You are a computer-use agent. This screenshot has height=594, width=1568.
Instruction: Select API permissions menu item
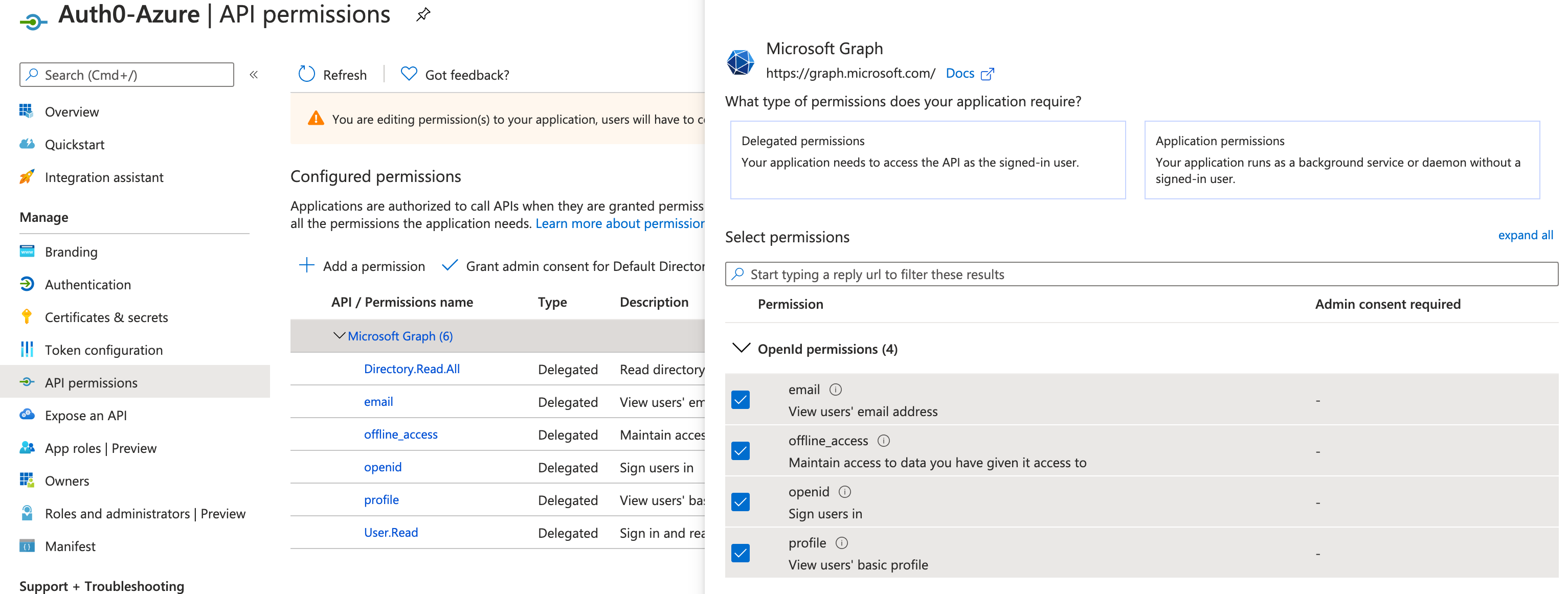pos(135,381)
